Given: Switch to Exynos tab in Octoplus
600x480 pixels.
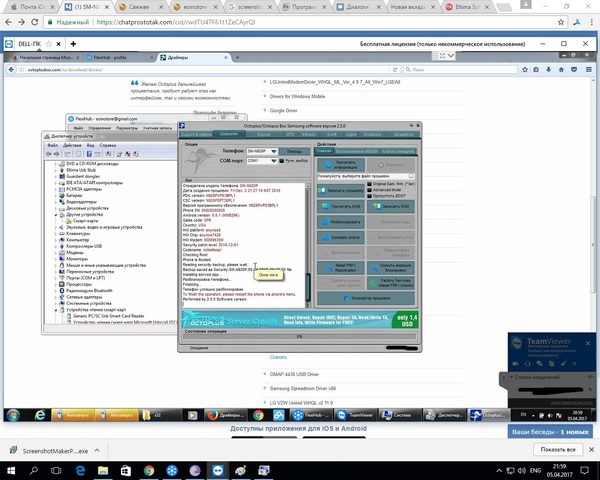Looking at the screenshot, I should pos(264,134).
